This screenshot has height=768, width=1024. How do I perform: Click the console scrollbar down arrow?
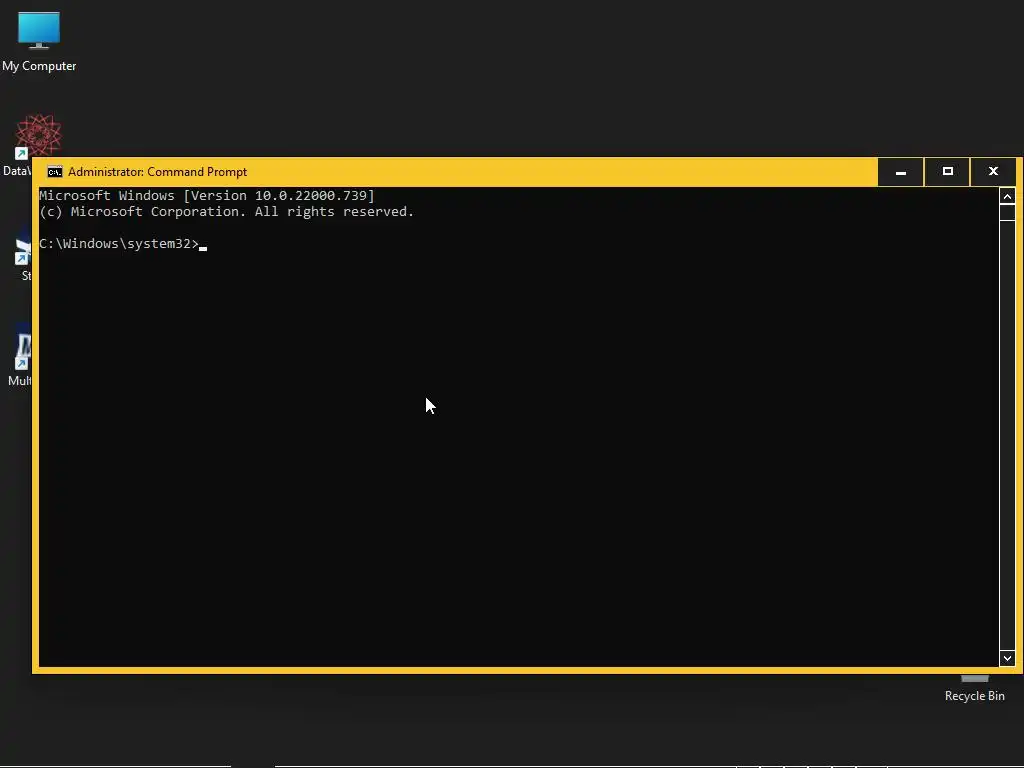[x=1007, y=658]
